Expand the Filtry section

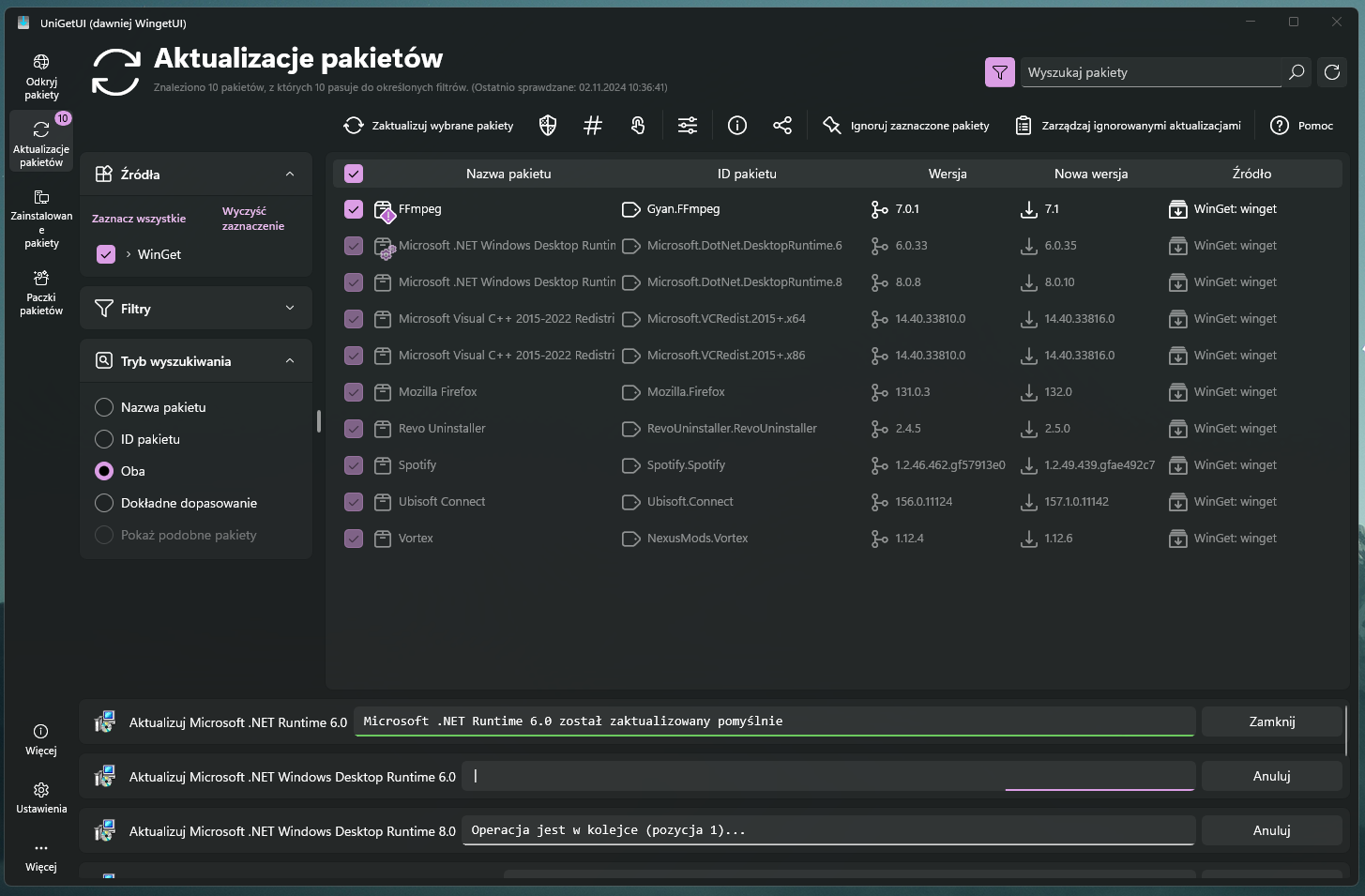(290, 309)
